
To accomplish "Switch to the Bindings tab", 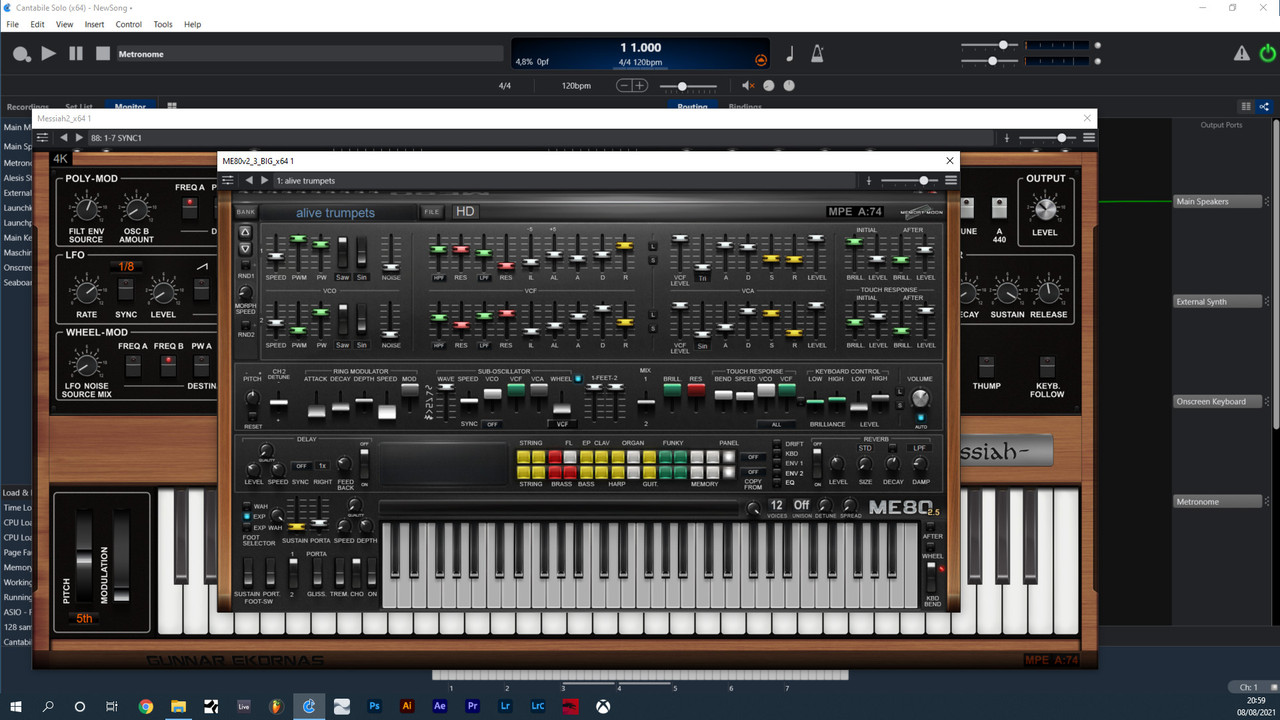I will (745, 106).
